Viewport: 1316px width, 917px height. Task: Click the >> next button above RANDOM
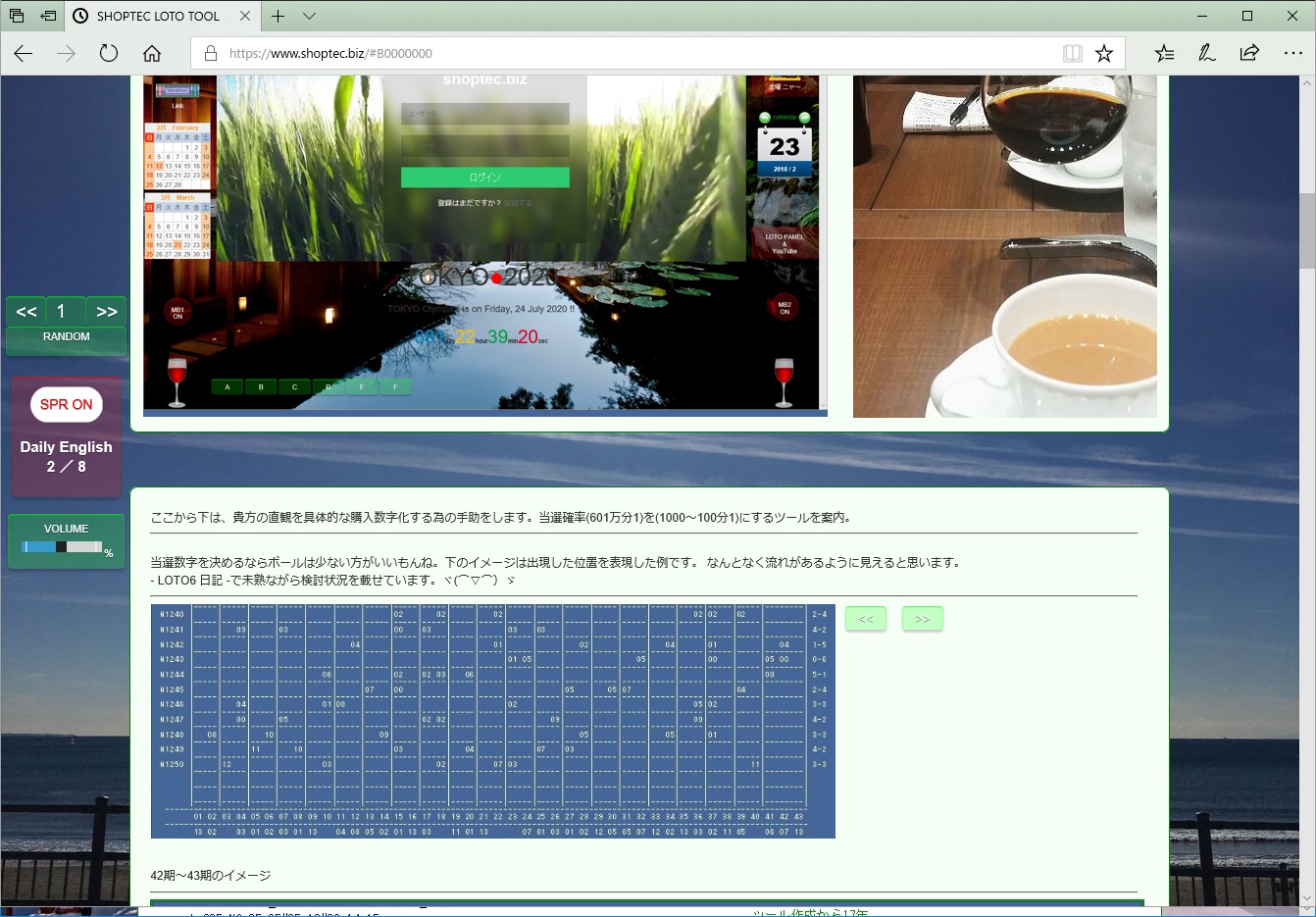106,311
